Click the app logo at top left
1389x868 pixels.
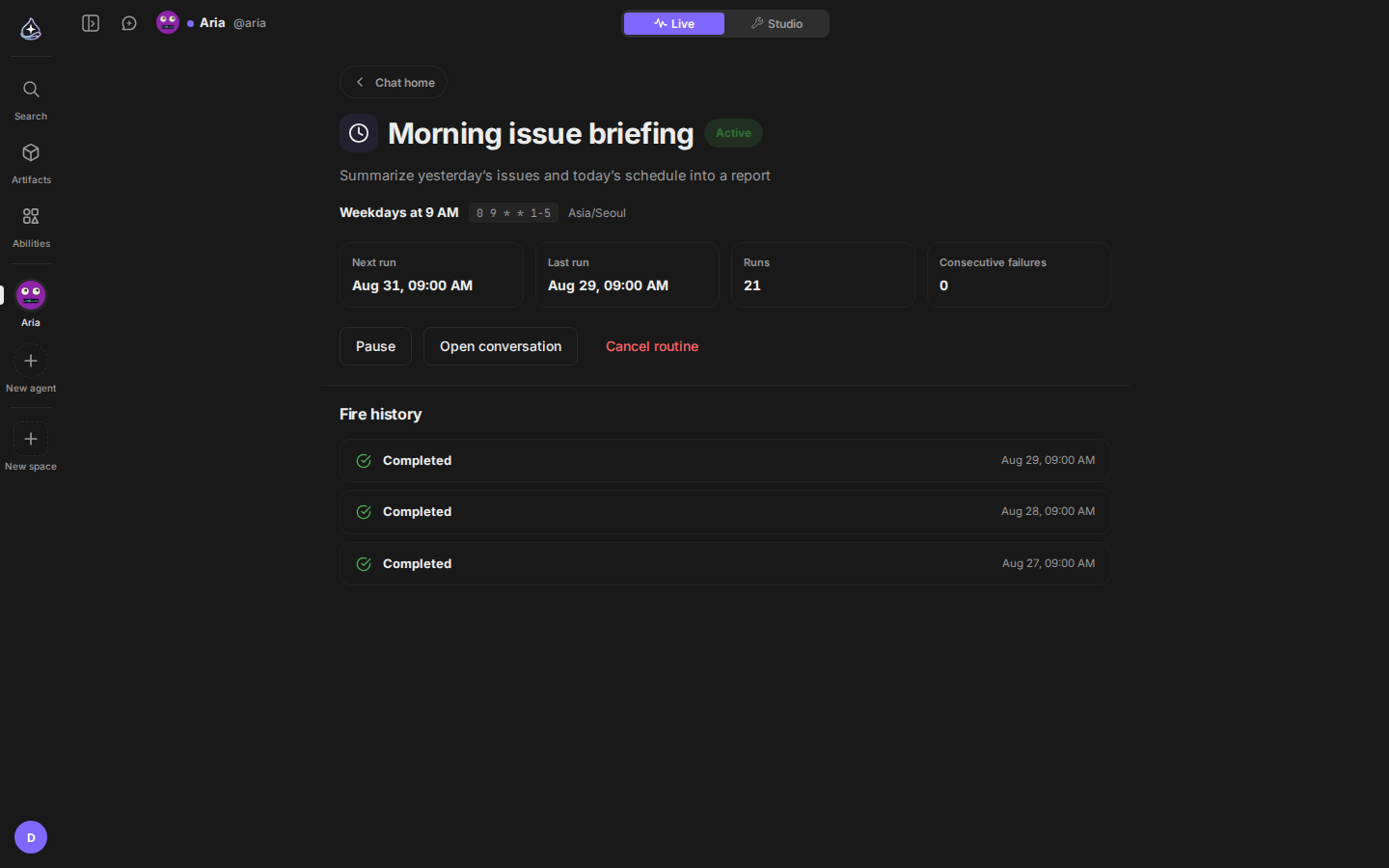coord(31,29)
